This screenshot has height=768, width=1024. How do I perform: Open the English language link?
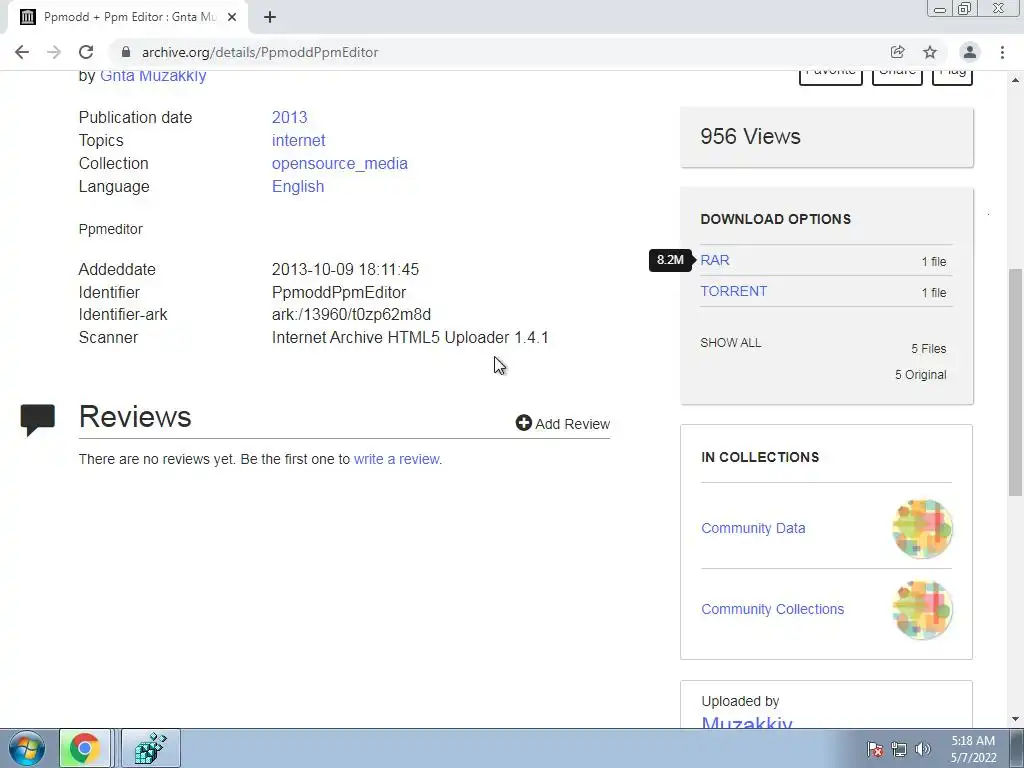pos(298,186)
